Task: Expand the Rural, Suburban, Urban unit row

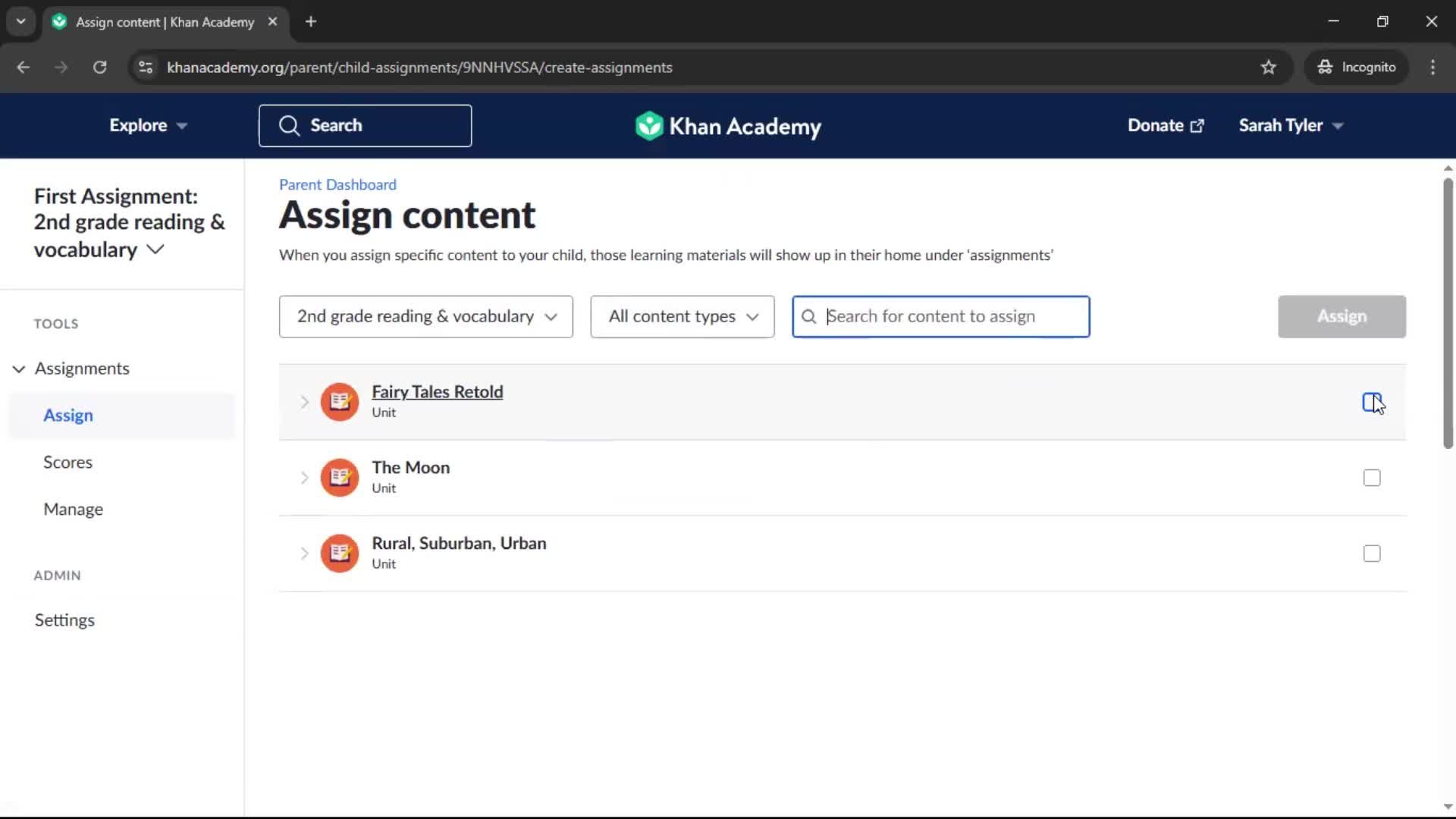Action: pyautogui.click(x=304, y=554)
